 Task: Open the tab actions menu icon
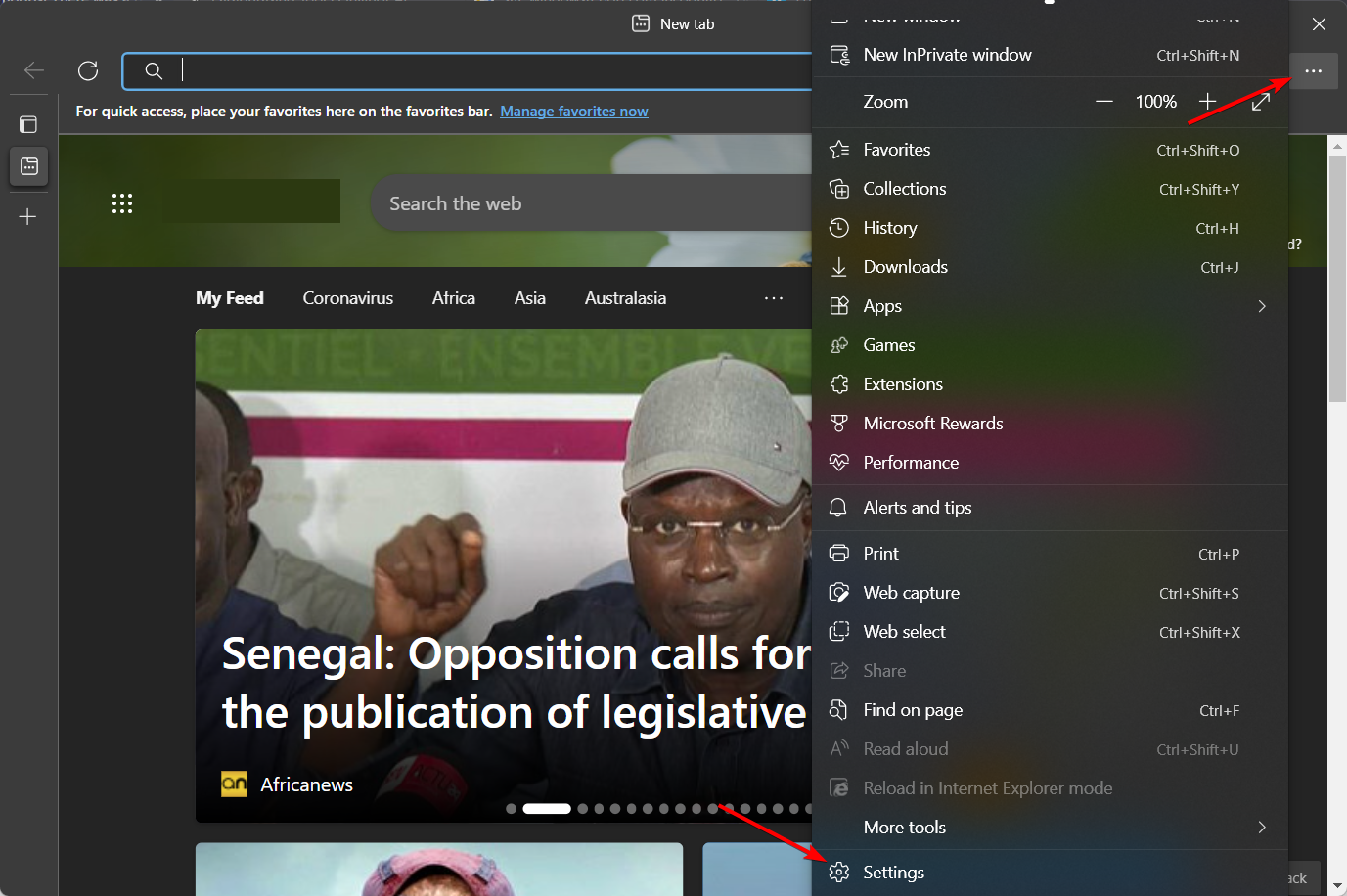(x=28, y=124)
